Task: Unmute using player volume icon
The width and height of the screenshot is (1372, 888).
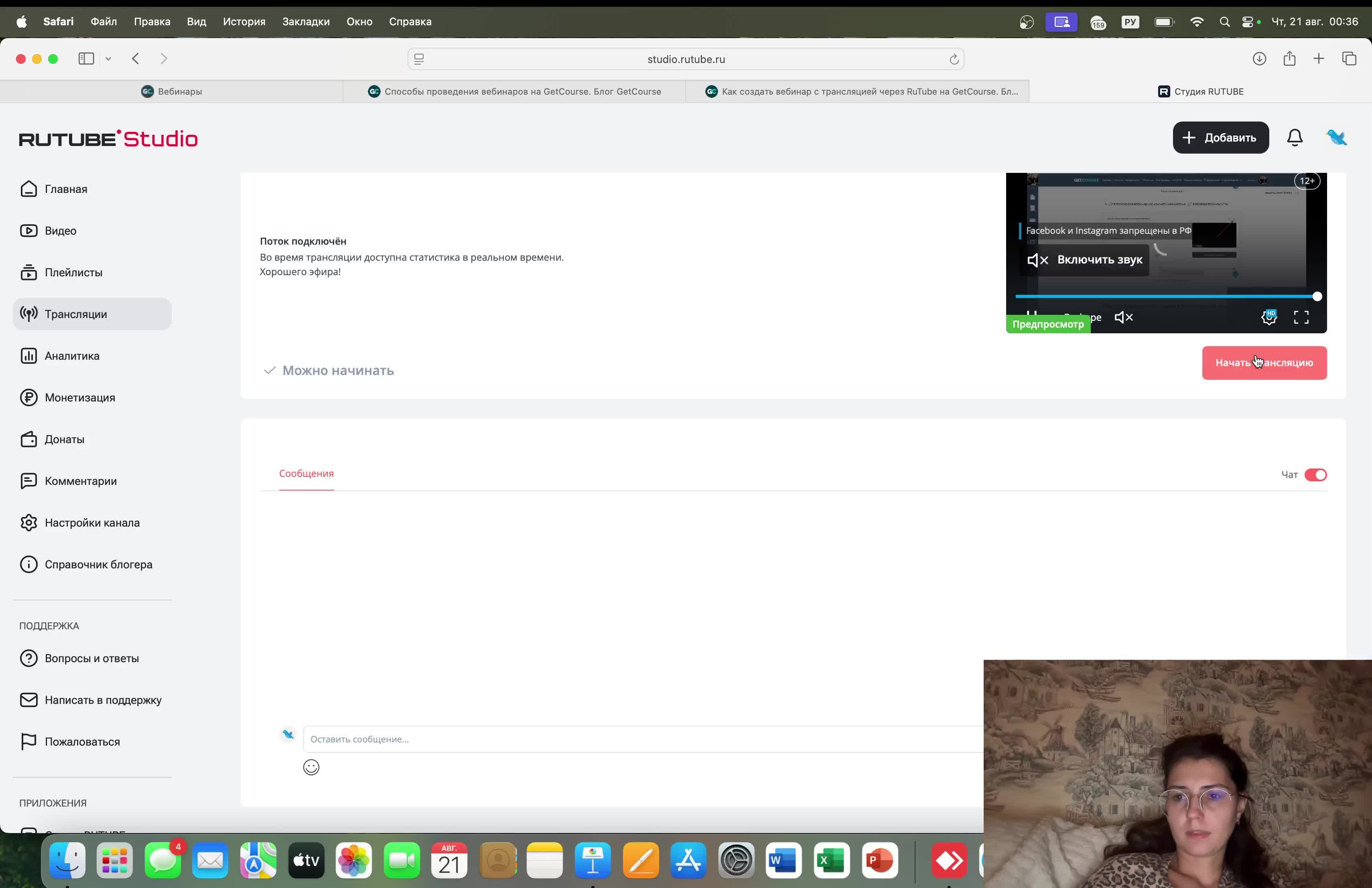Action: (x=1123, y=317)
